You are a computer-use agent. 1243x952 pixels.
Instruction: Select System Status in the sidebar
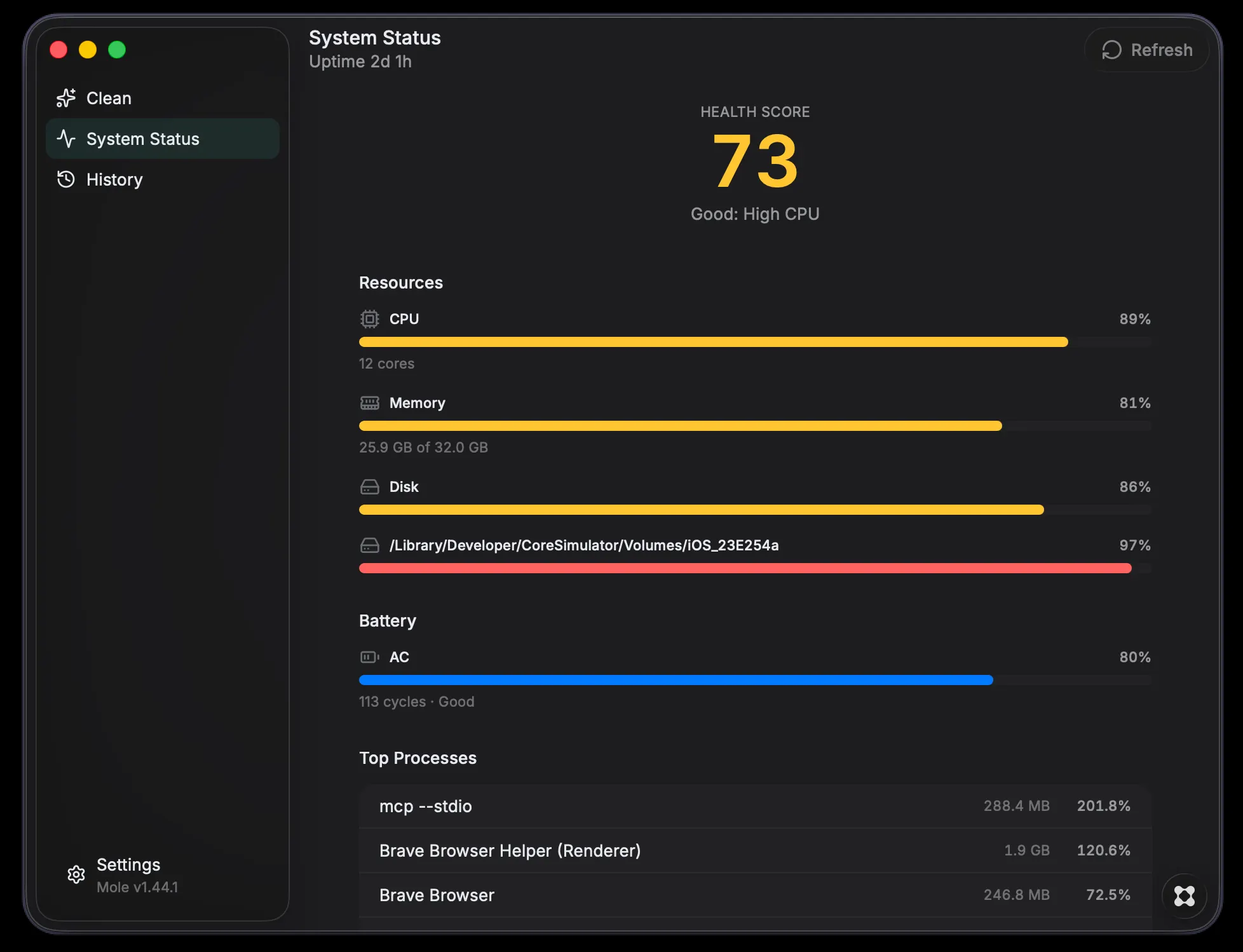[x=163, y=139]
